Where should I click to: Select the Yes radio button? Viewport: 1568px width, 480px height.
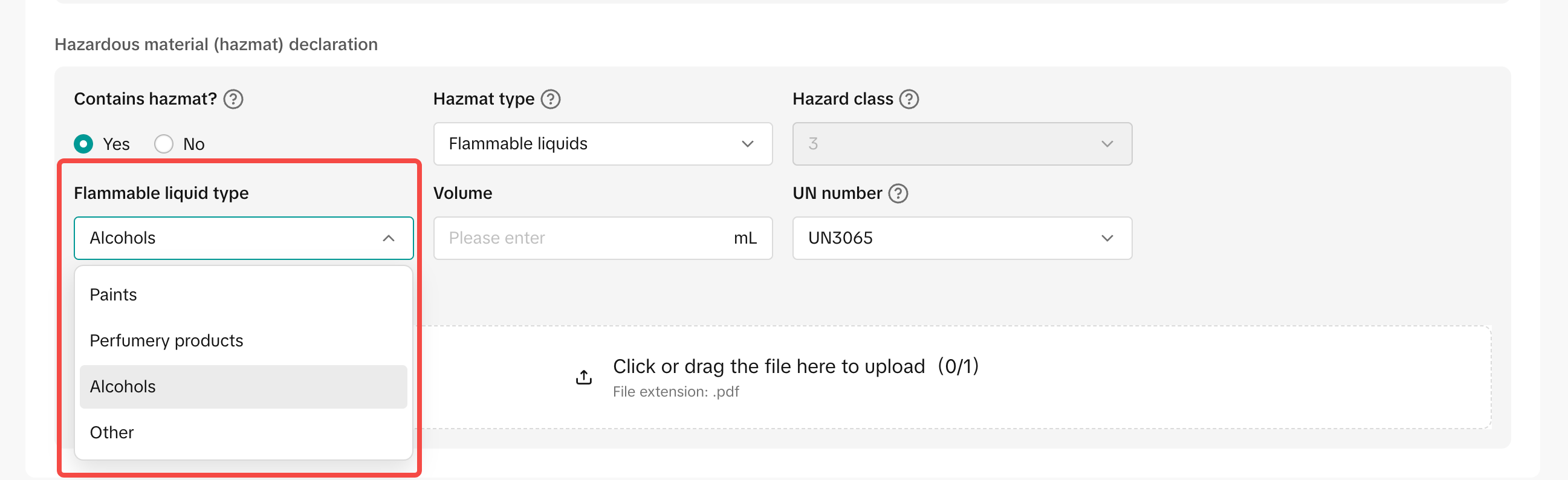pyautogui.click(x=84, y=144)
